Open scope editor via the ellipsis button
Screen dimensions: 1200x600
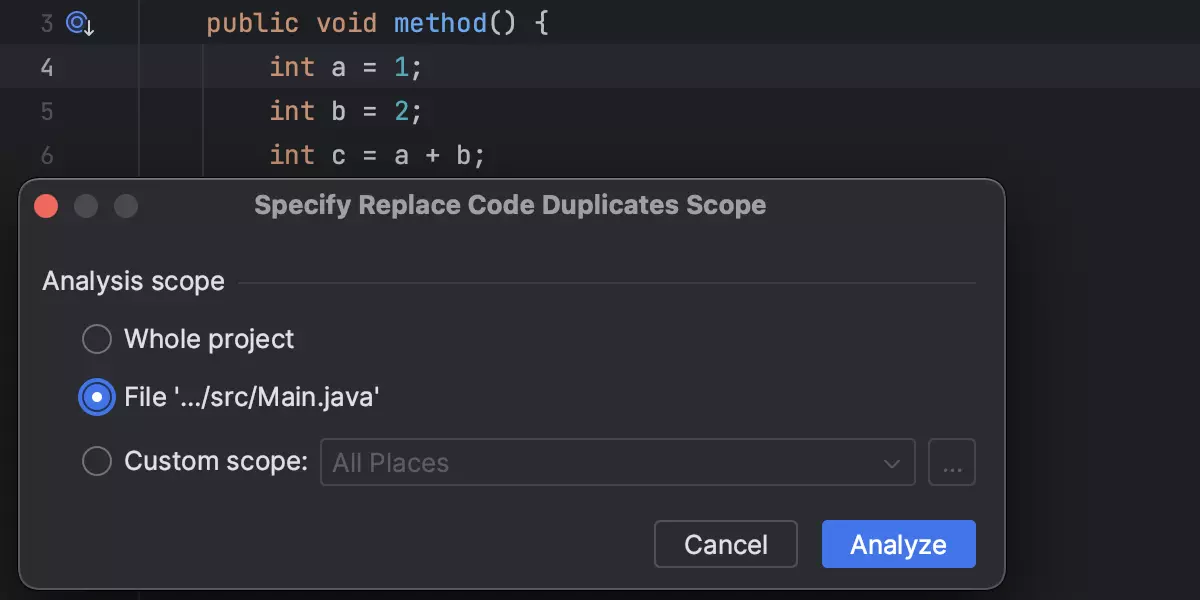tap(952, 462)
